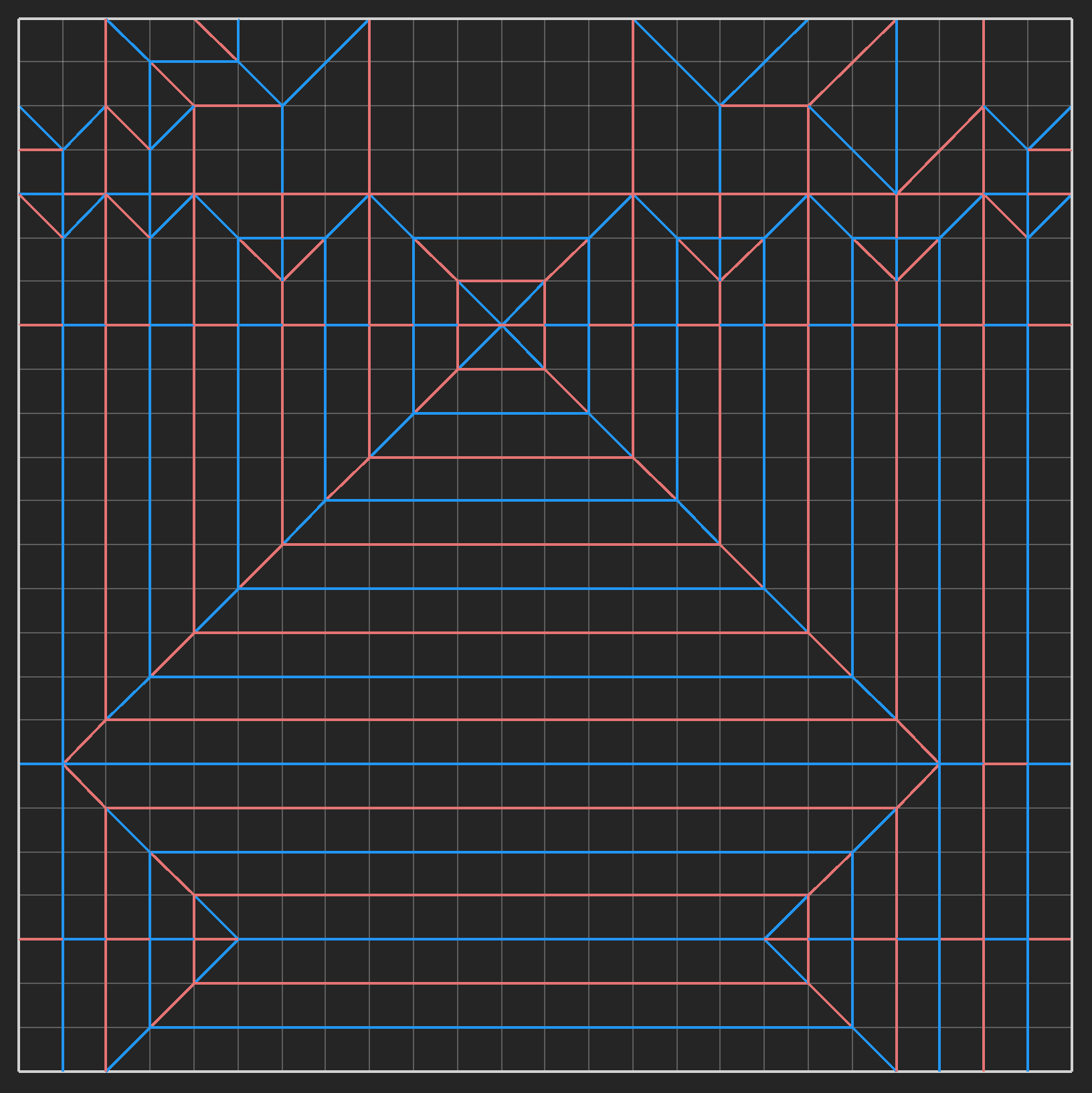The width and height of the screenshot is (1092, 1093).
Task: Click the leftmost arrow-point vertex on the horizontal midline
Action: click(x=64, y=763)
